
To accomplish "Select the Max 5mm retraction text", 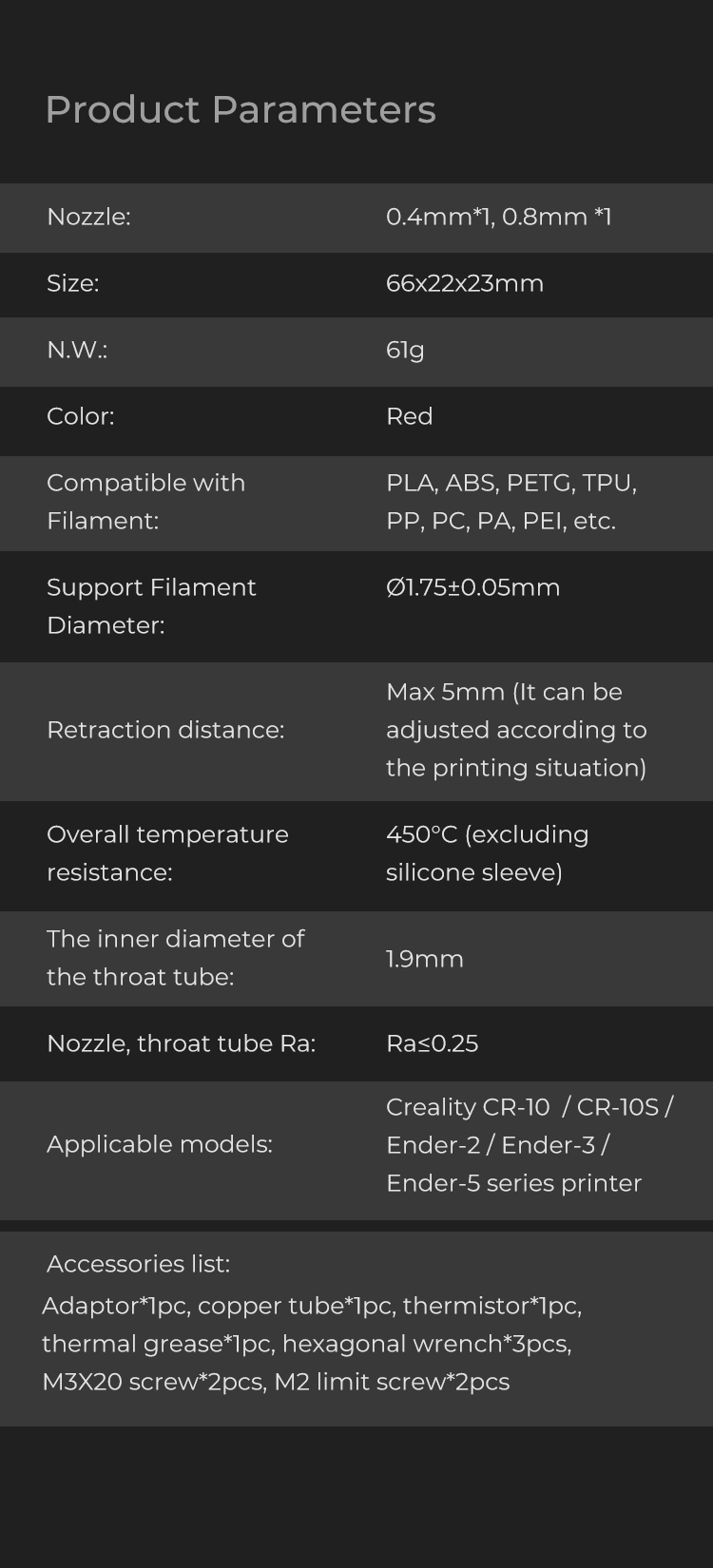I will click(x=515, y=730).
